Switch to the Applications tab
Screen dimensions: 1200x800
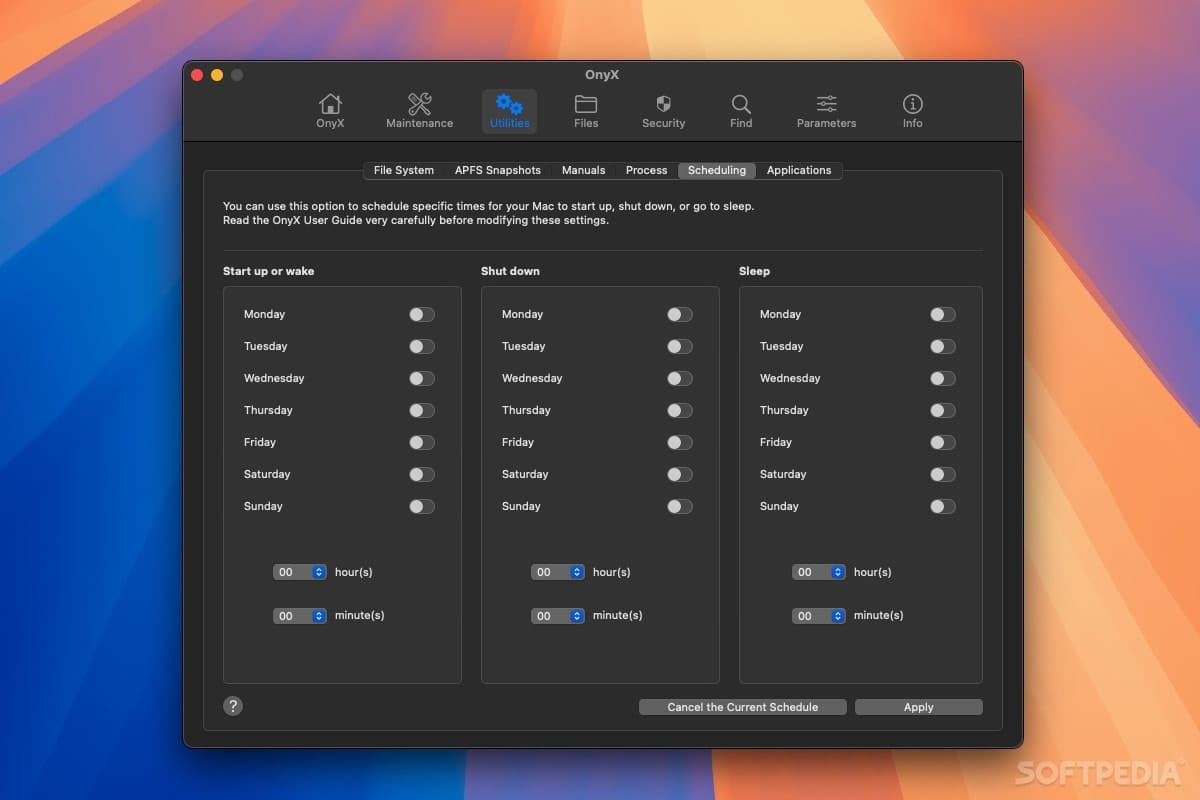click(799, 170)
